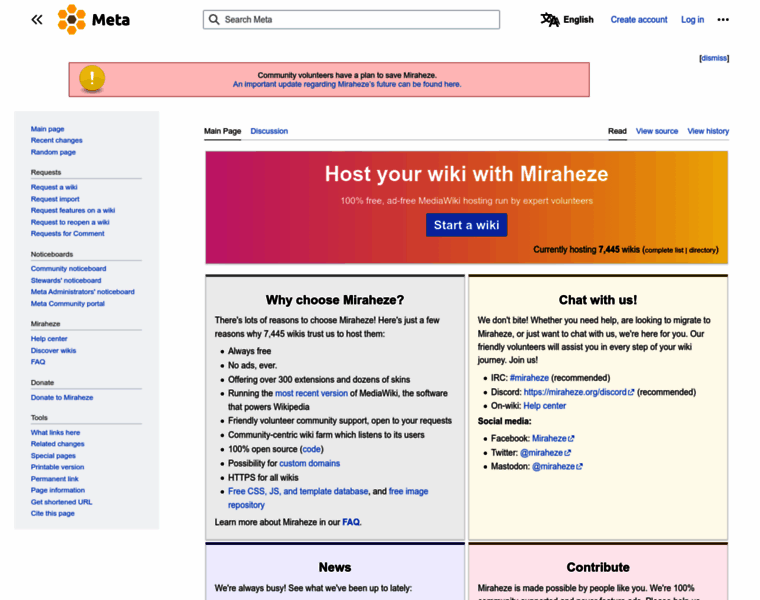Open FAQ link below the reasons list

pos(351,522)
